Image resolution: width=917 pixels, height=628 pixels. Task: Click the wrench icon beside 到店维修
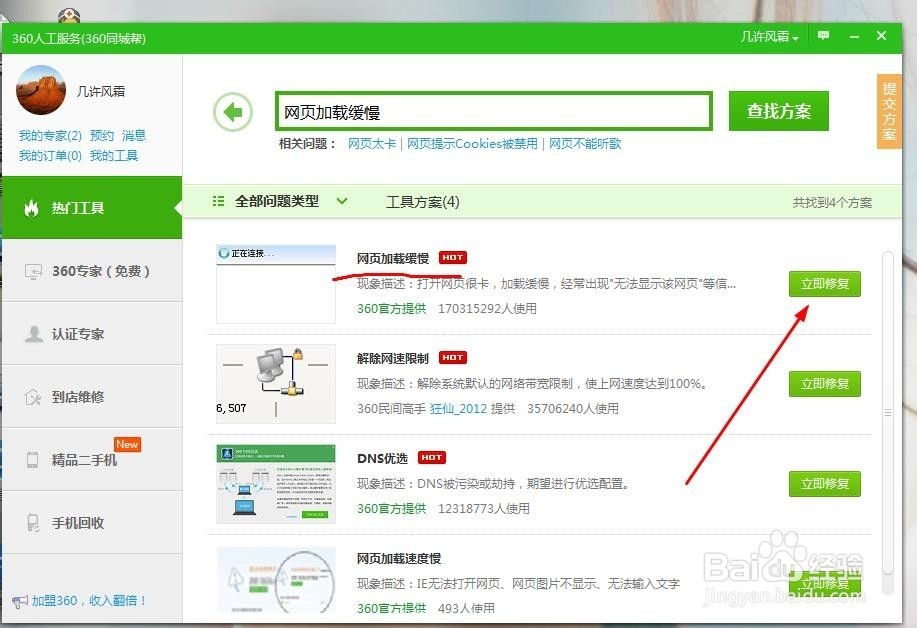click(33, 398)
